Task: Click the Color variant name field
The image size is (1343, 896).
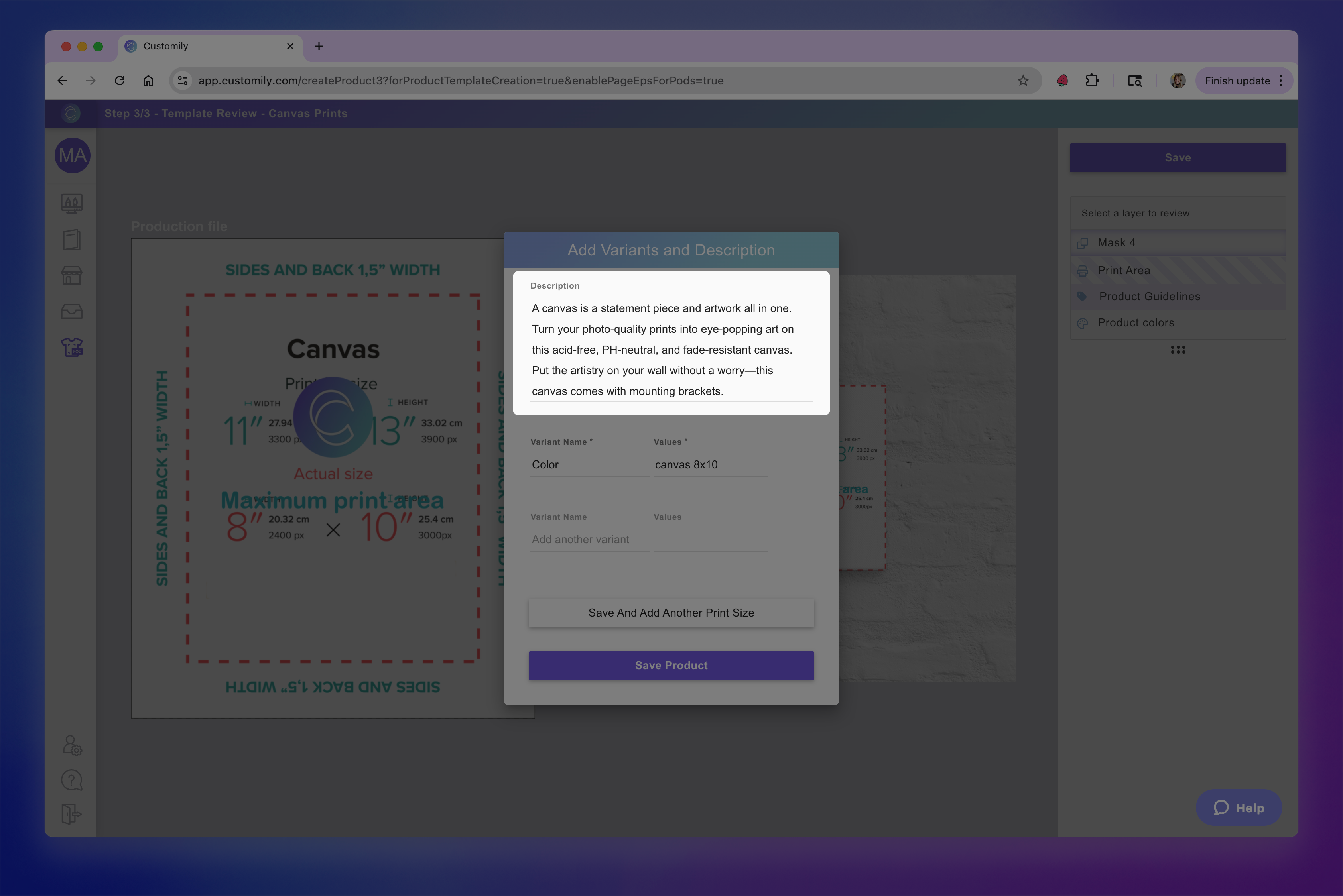Action: [589, 465]
